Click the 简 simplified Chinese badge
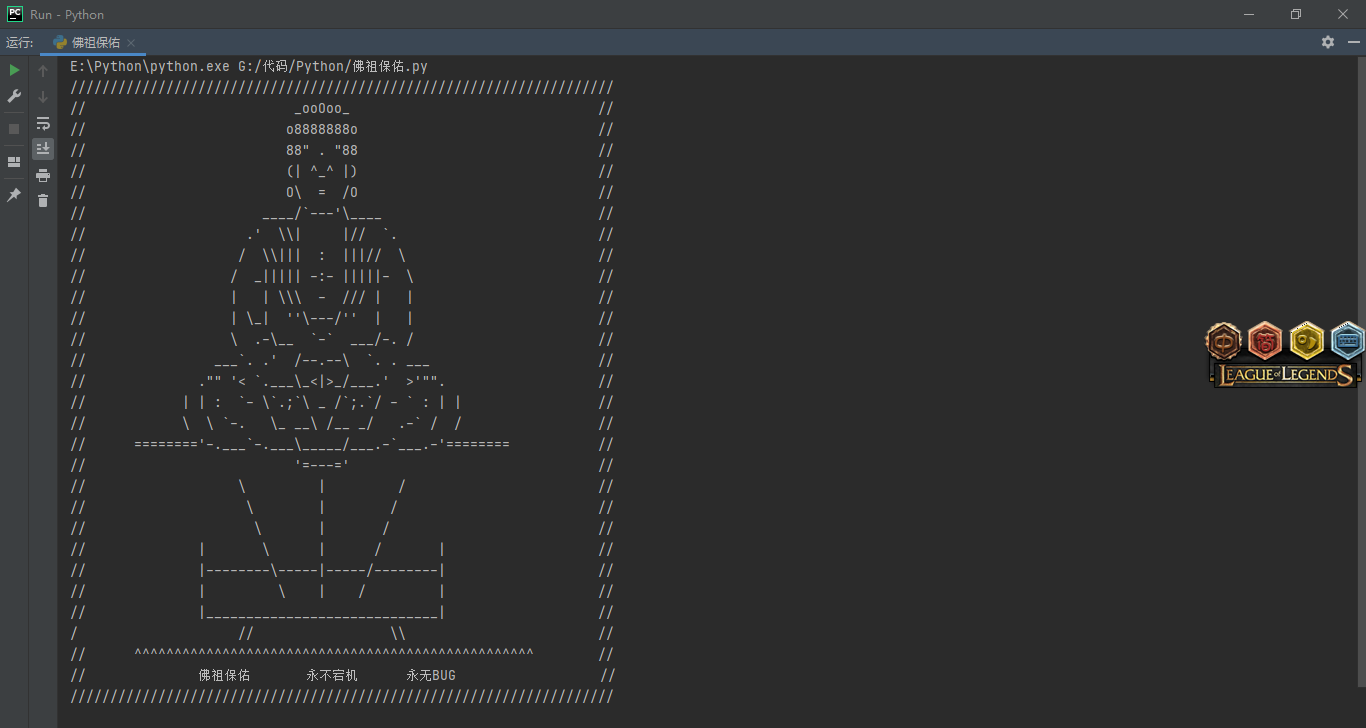The width and height of the screenshot is (1366, 728). [1265, 342]
